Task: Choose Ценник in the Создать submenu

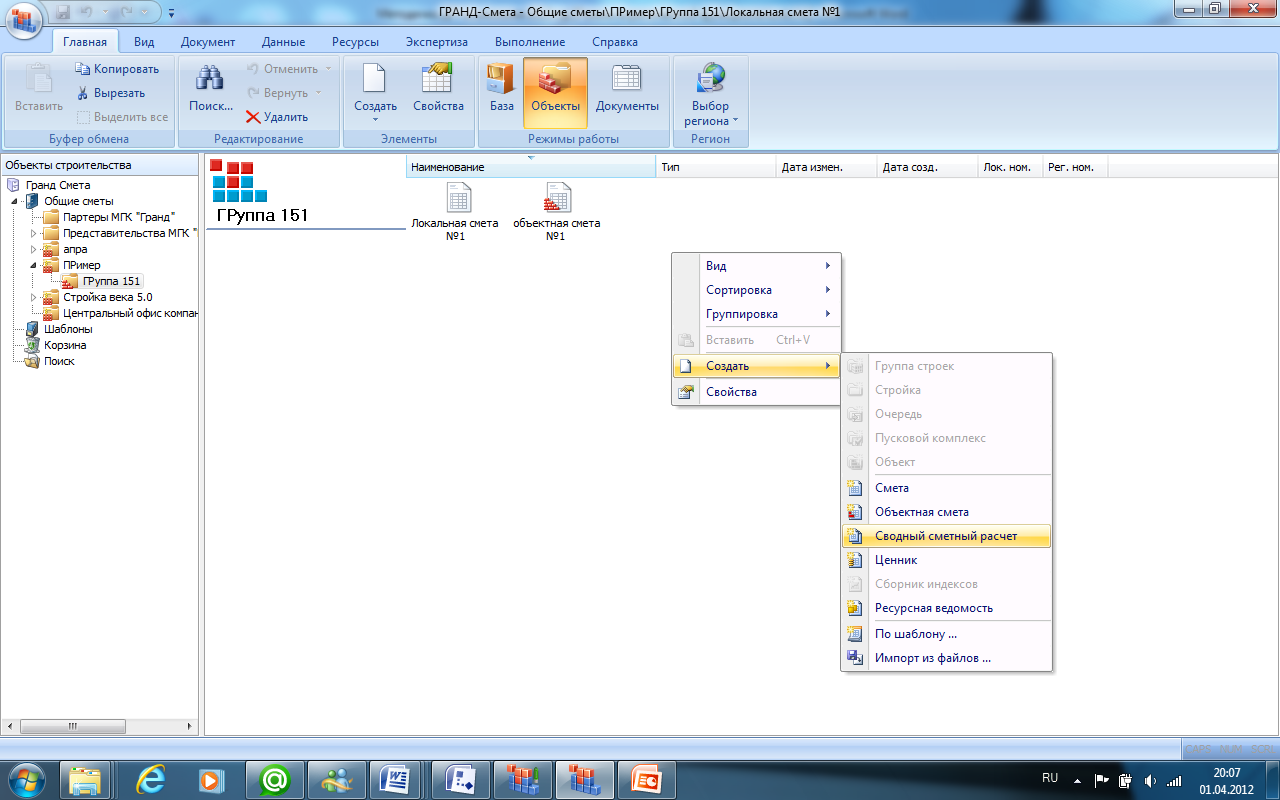Action: click(x=947, y=560)
